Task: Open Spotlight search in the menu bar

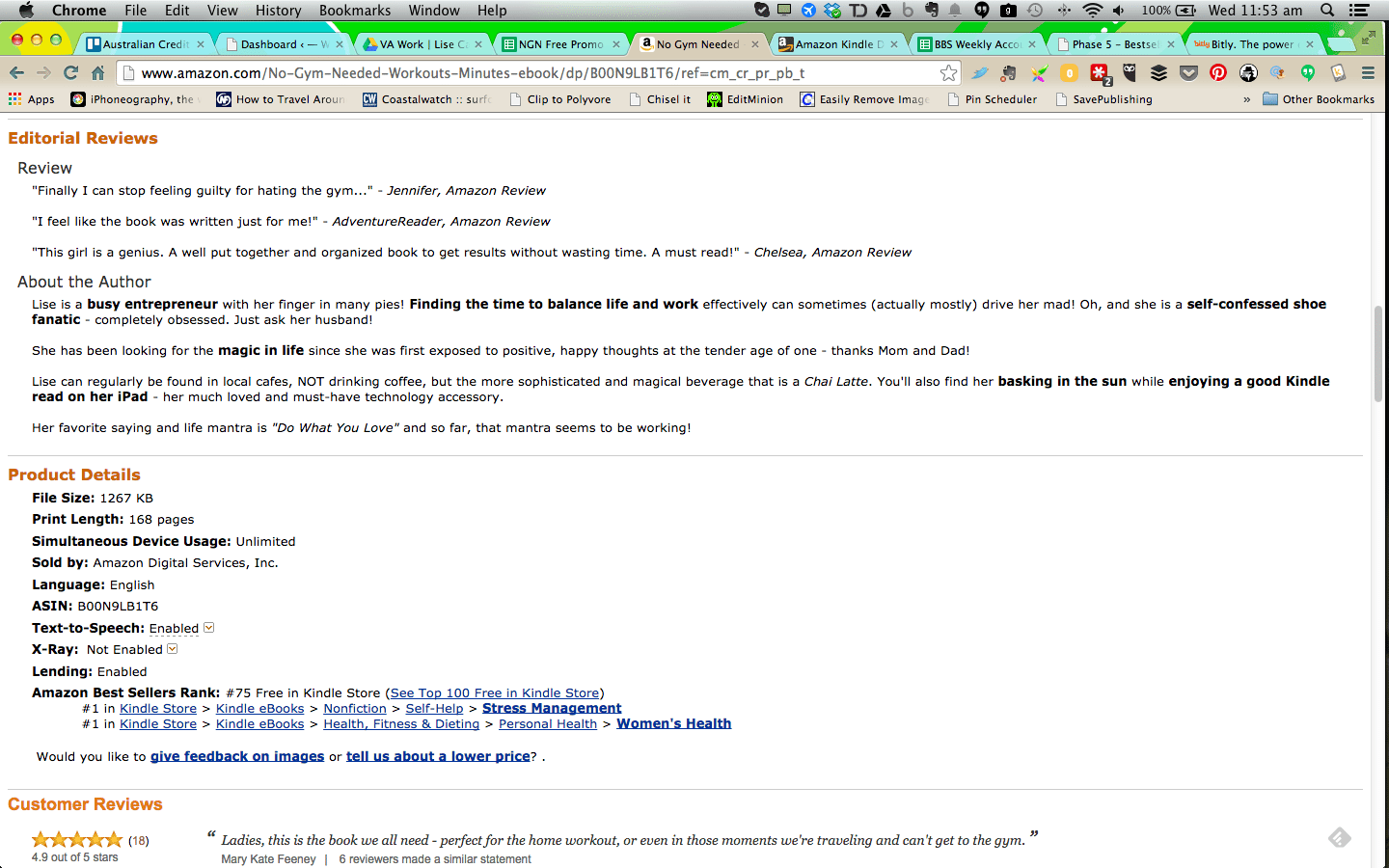Action: coord(1327,11)
